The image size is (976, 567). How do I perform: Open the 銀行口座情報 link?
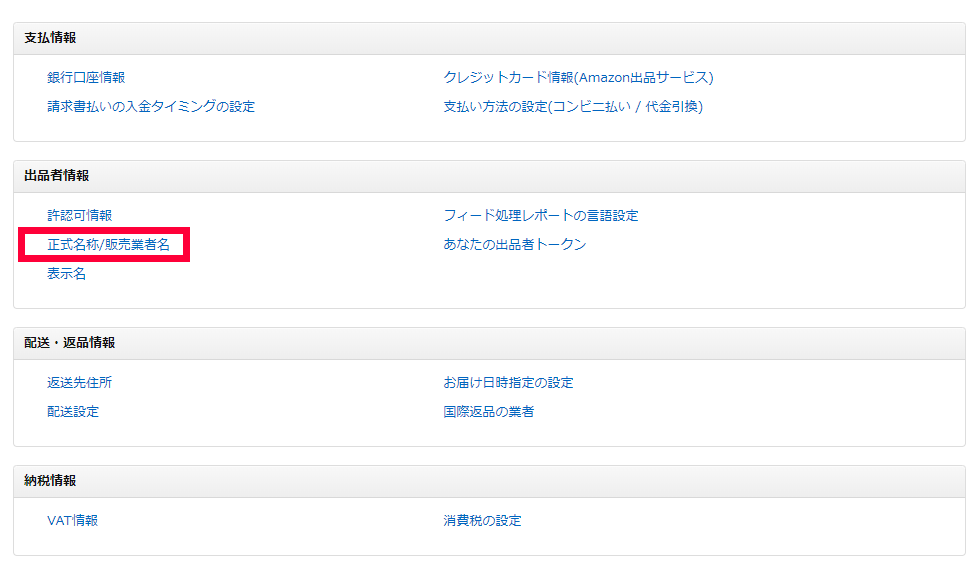click(86, 77)
